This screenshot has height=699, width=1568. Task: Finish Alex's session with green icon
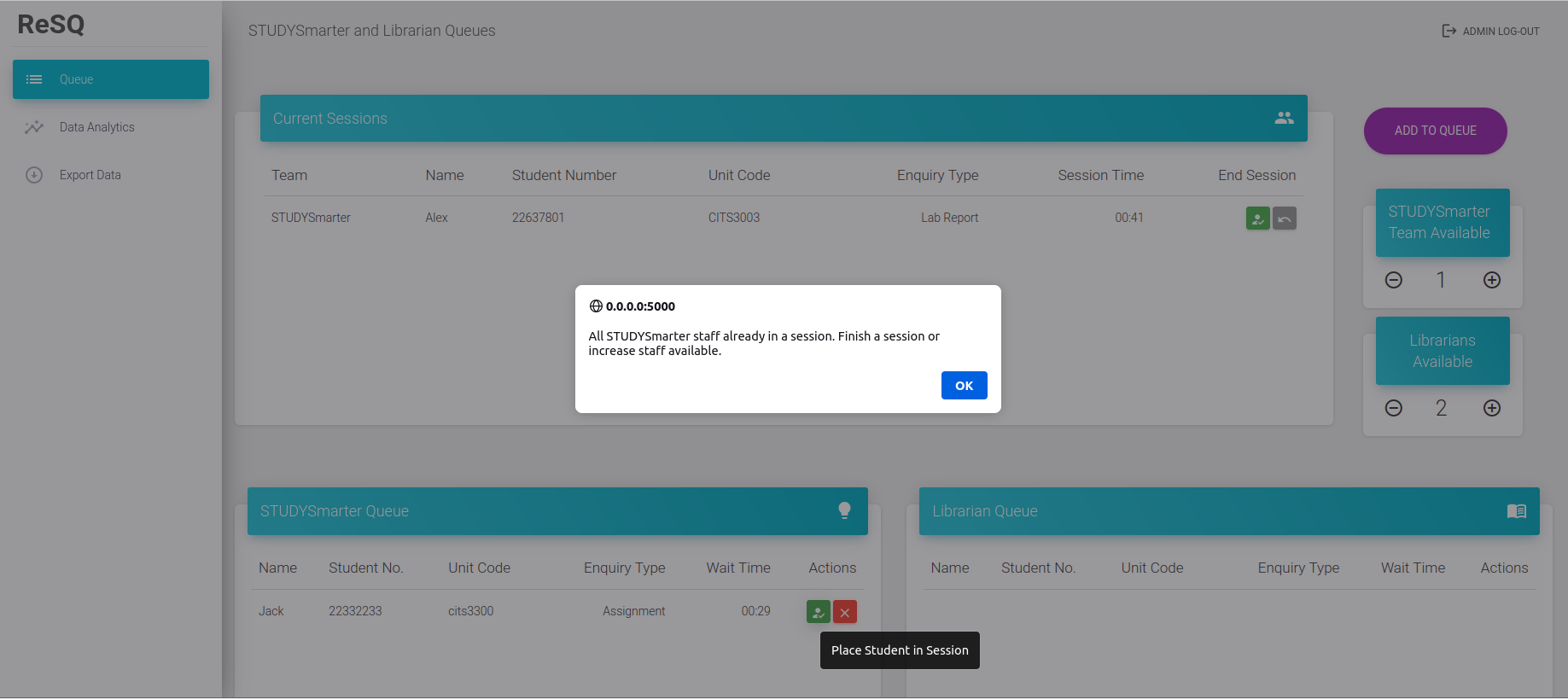(x=1257, y=218)
